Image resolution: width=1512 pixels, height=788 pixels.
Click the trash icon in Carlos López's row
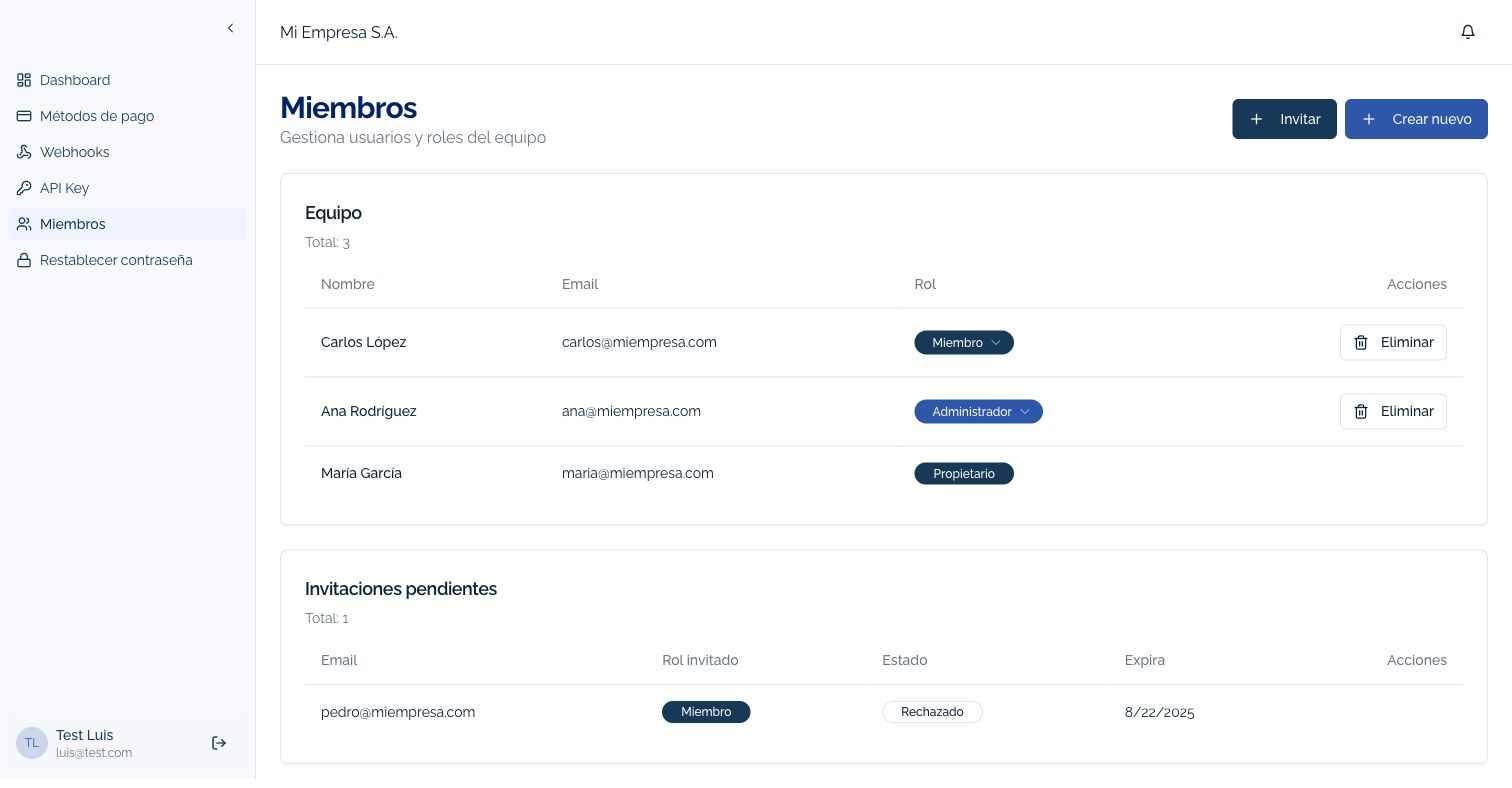pyautogui.click(x=1361, y=342)
